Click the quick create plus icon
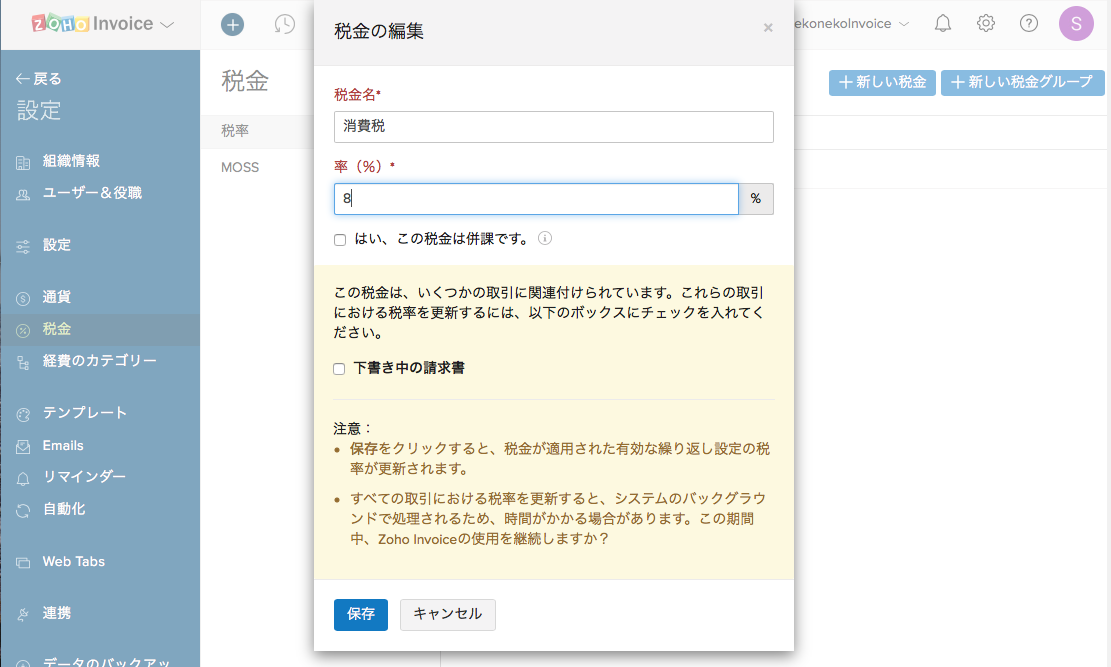Viewport: 1111px width, 667px height. point(232,24)
